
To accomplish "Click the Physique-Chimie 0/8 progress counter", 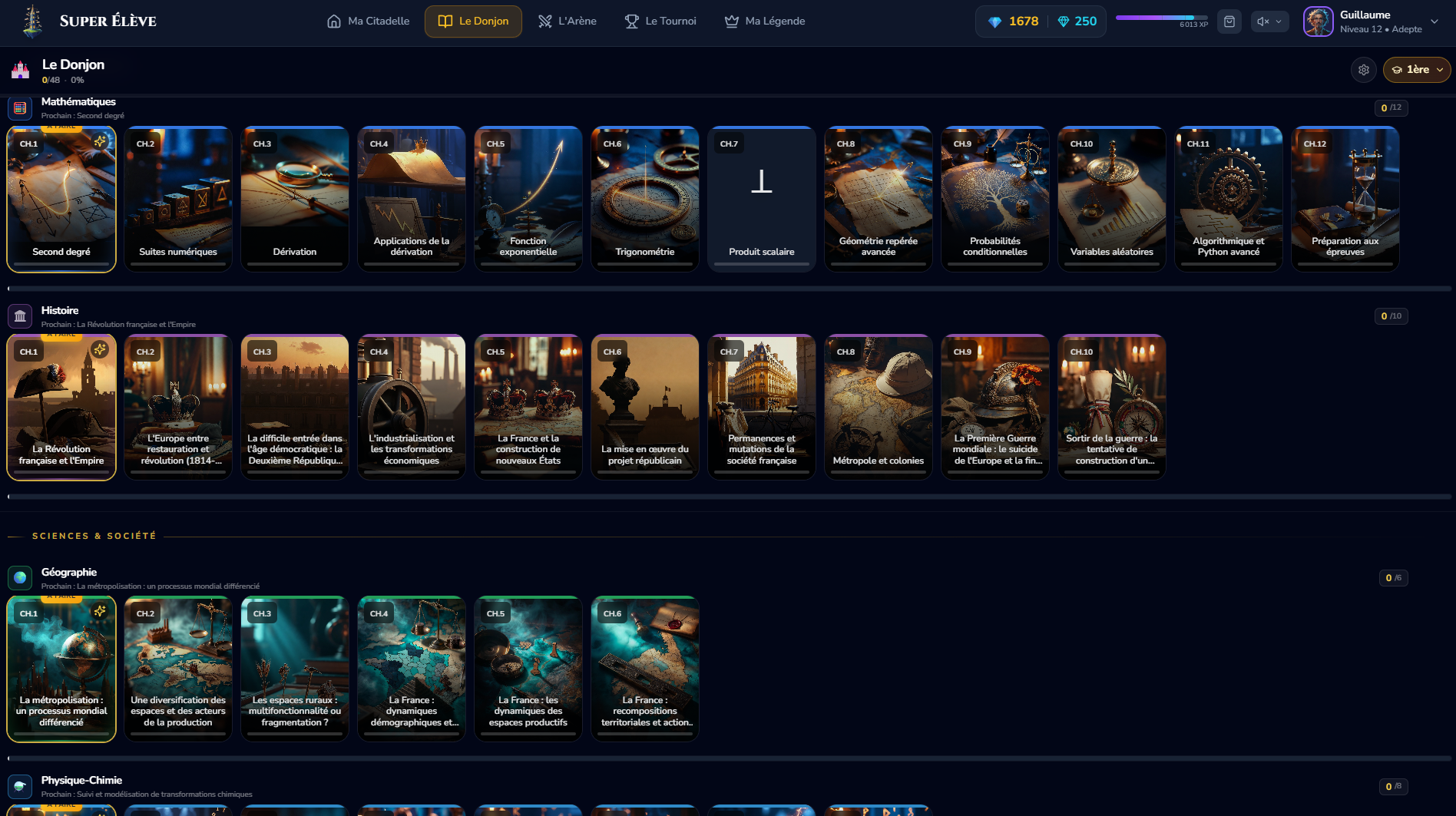I will tap(1393, 786).
